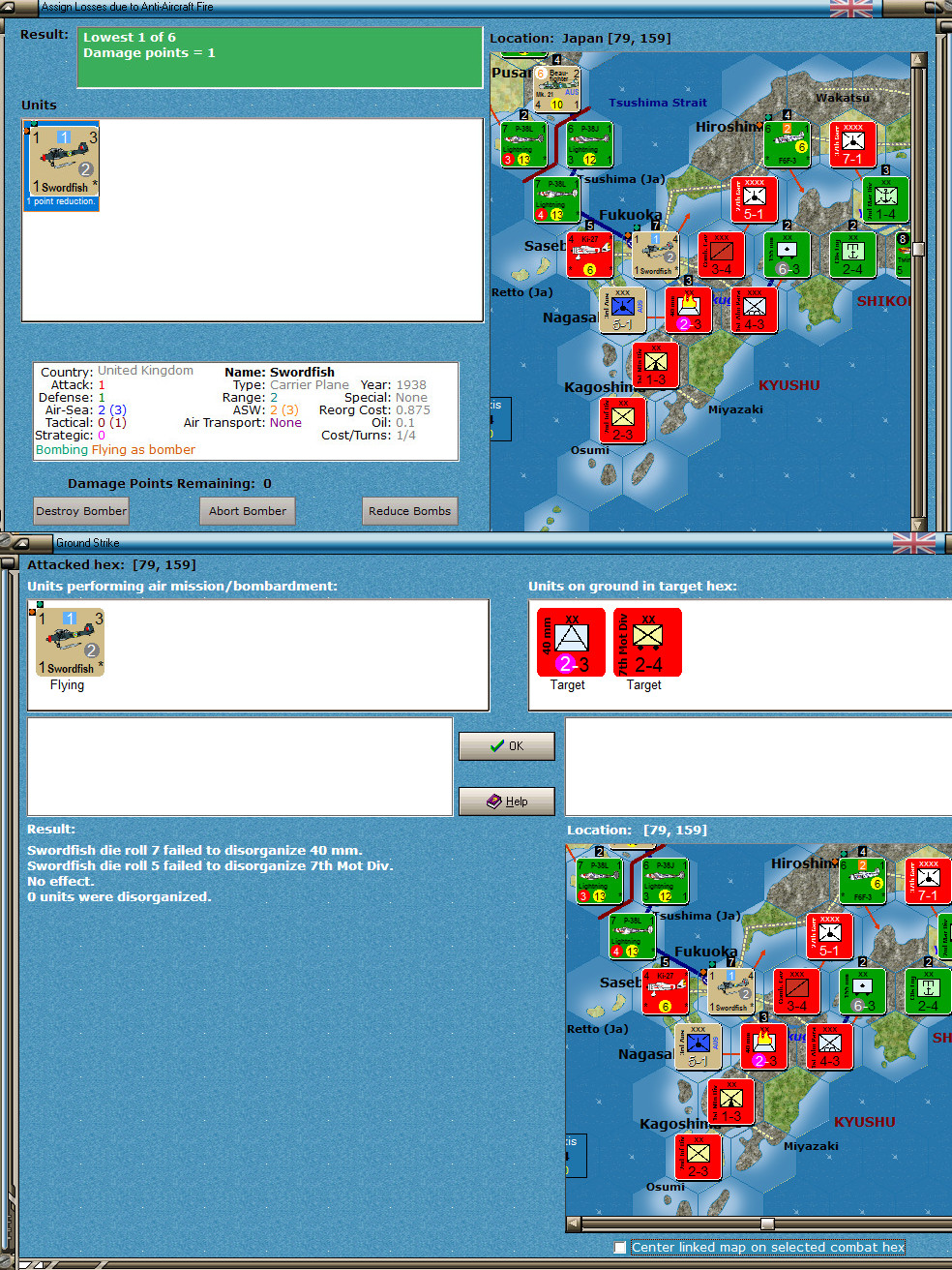Select red 2-3 infantry counter near Osumi upper map
The width and height of the screenshot is (952, 1270).
pyautogui.click(x=623, y=420)
